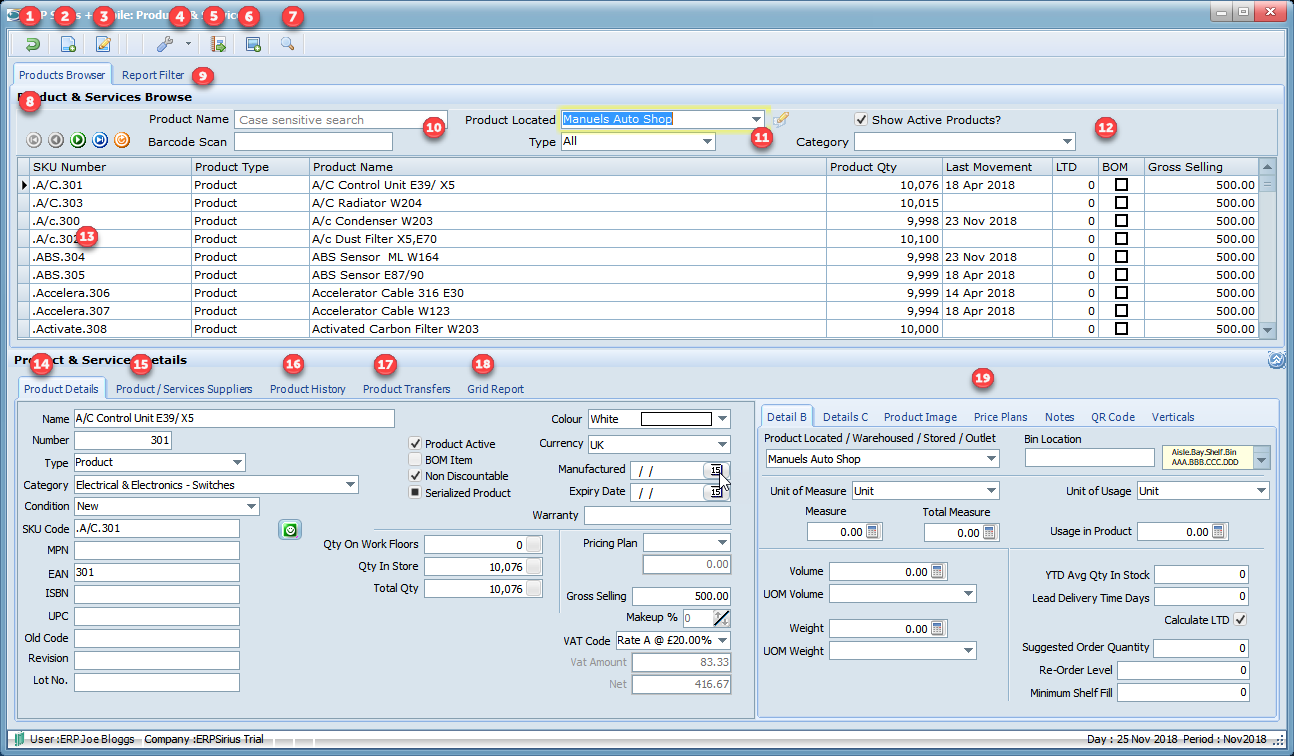Click the Makeup % calculator toggle icon
This screenshot has height=756, width=1294.
point(722,618)
